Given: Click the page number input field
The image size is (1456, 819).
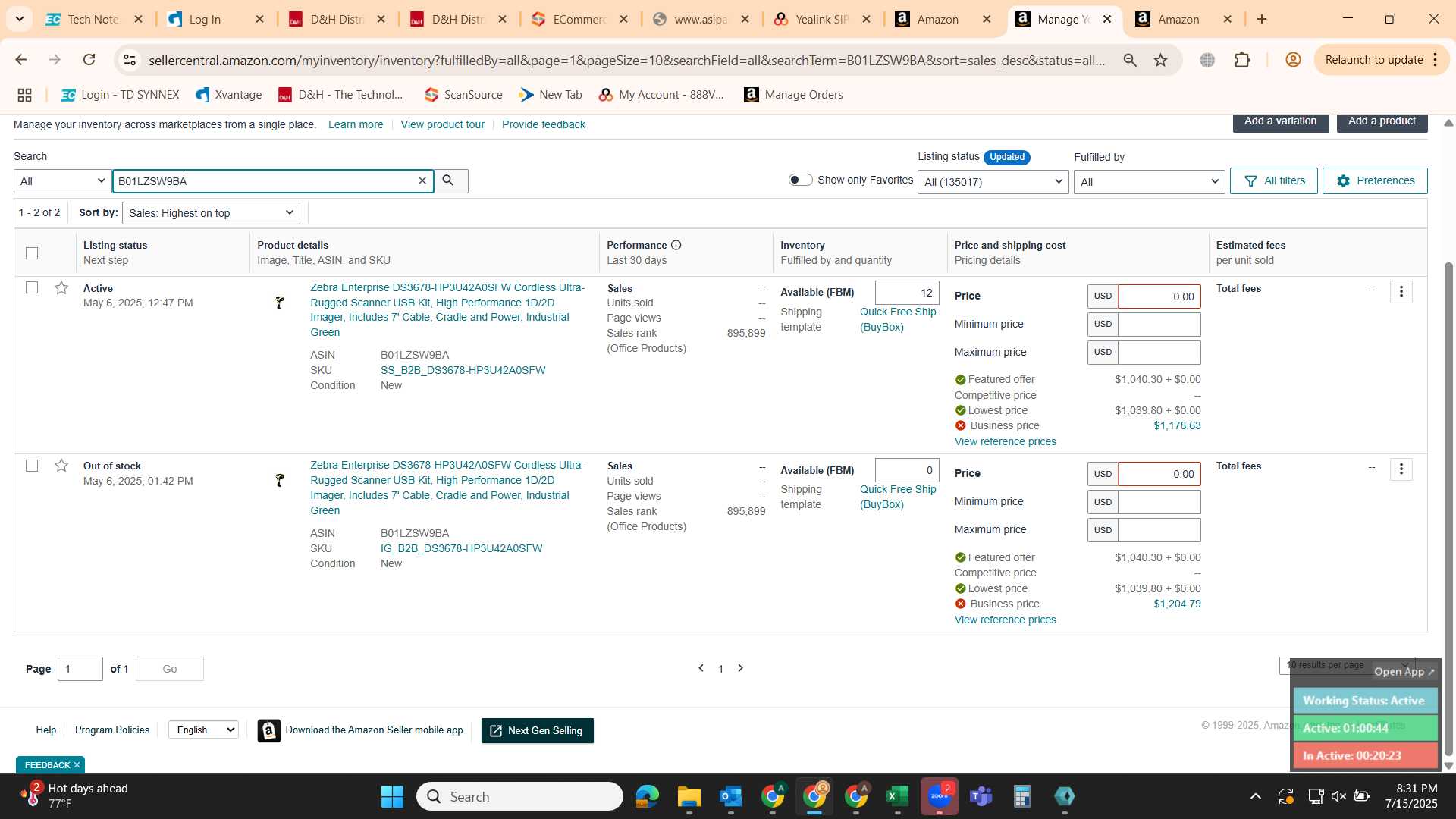Looking at the screenshot, I should [80, 669].
